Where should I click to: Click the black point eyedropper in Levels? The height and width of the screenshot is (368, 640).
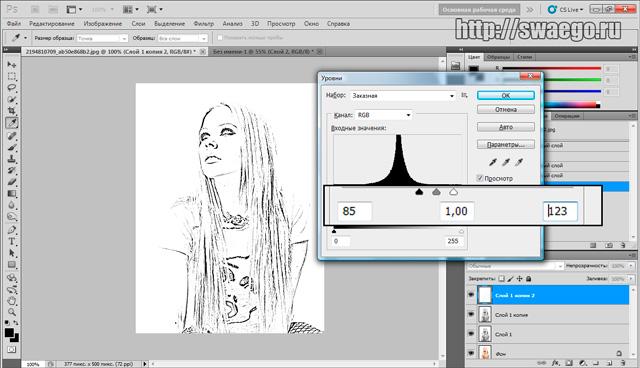[493, 162]
